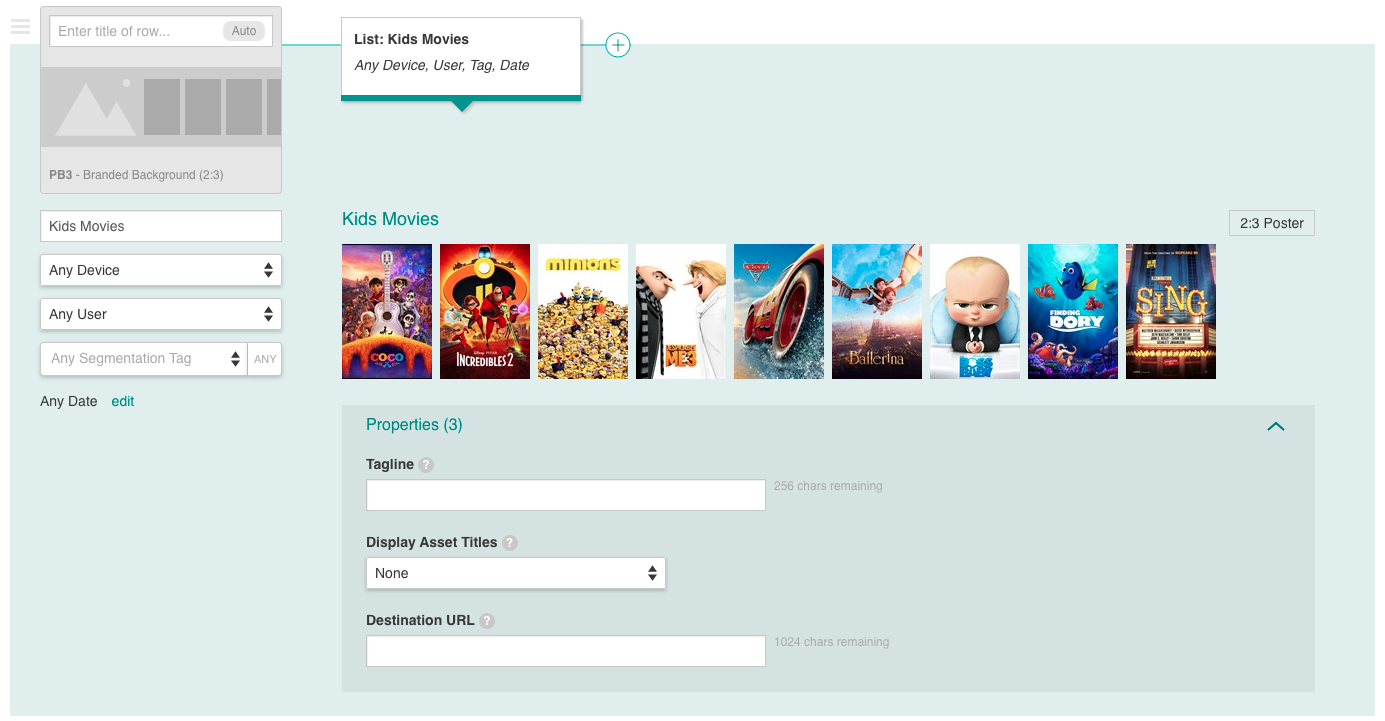The height and width of the screenshot is (721, 1385).
Task: Click the 1024 chars remaining text
Action: click(x=831, y=642)
